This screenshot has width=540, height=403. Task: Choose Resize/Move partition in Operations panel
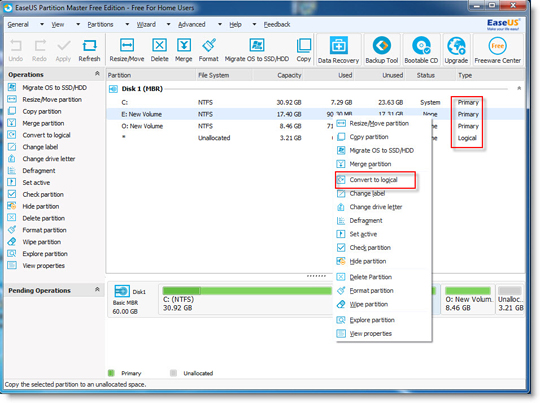[45, 100]
